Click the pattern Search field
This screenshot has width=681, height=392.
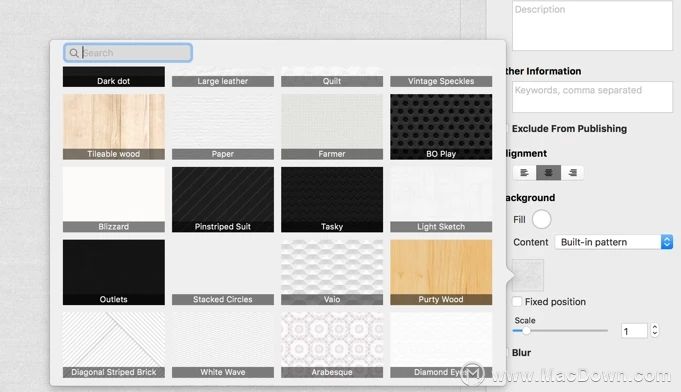pos(128,53)
